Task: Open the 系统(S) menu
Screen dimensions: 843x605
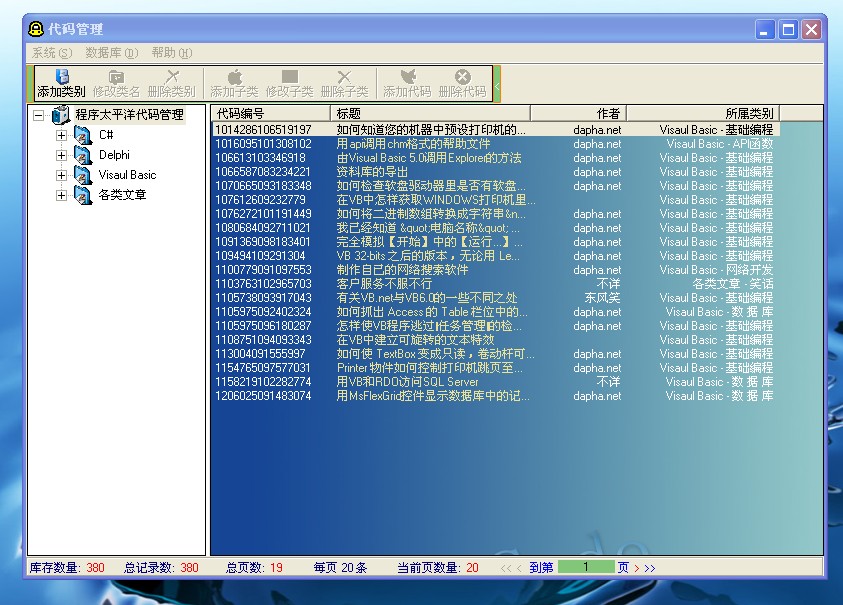Action: coord(52,53)
